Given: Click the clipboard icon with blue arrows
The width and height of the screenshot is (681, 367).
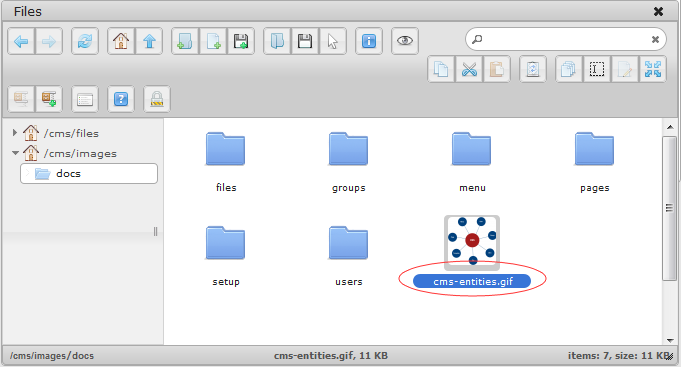Looking at the screenshot, I should [x=533, y=69].
